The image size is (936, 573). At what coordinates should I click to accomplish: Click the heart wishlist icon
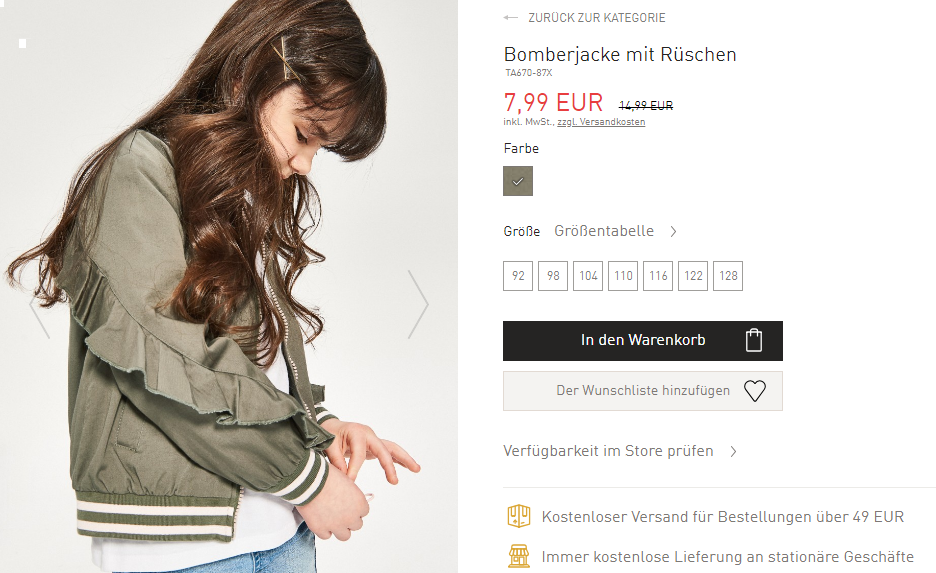tap(755, 391)
